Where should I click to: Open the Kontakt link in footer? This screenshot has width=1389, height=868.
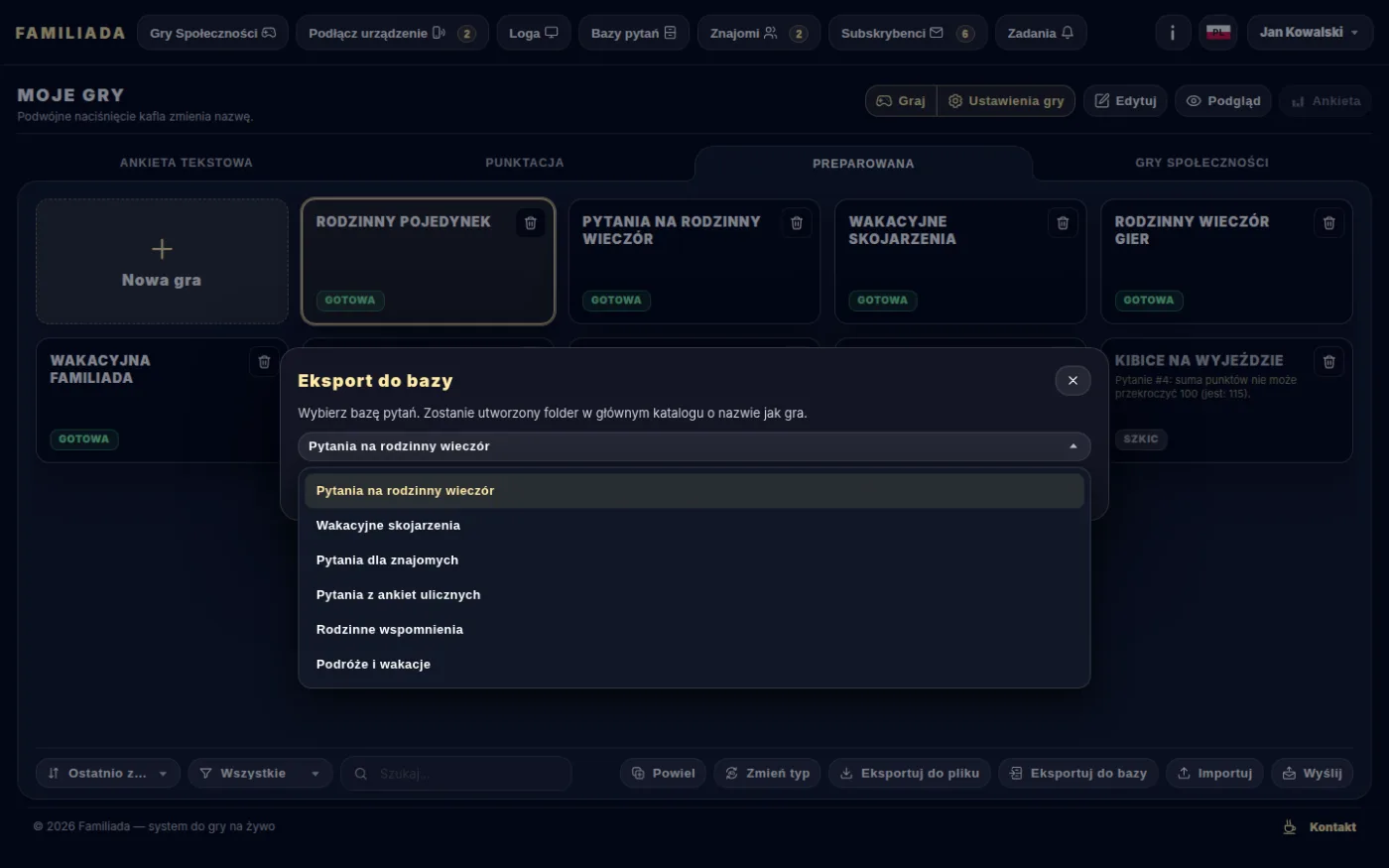pyautogui.click(x=1332, y=827)
